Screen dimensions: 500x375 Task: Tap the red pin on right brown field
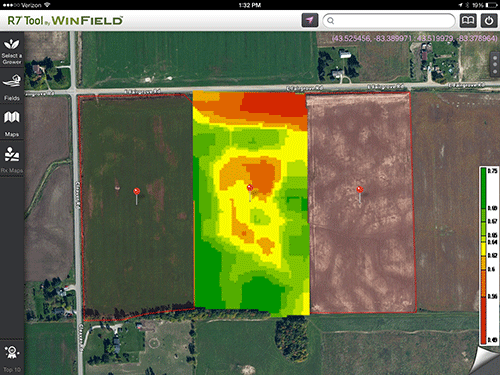click(359, 193)
